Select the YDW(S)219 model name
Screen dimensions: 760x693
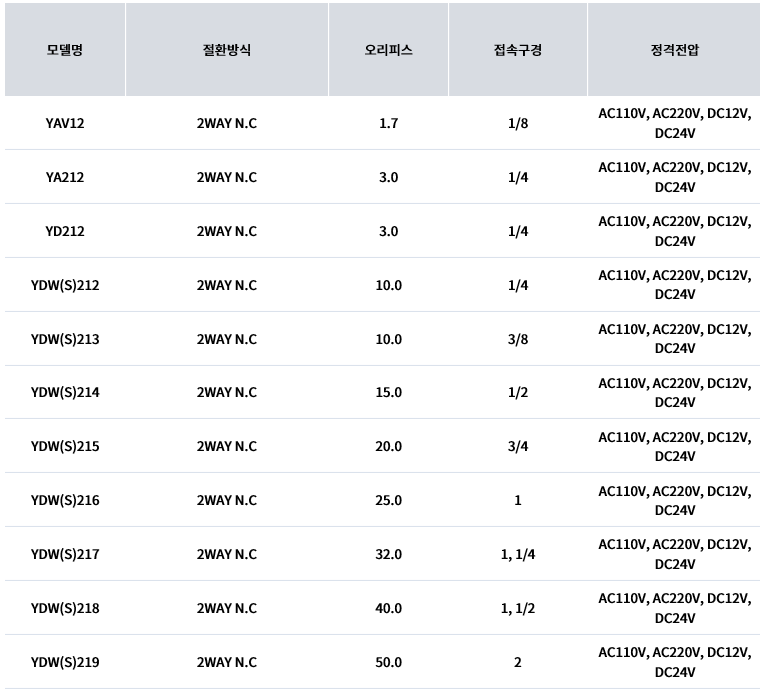coord(65,662)
